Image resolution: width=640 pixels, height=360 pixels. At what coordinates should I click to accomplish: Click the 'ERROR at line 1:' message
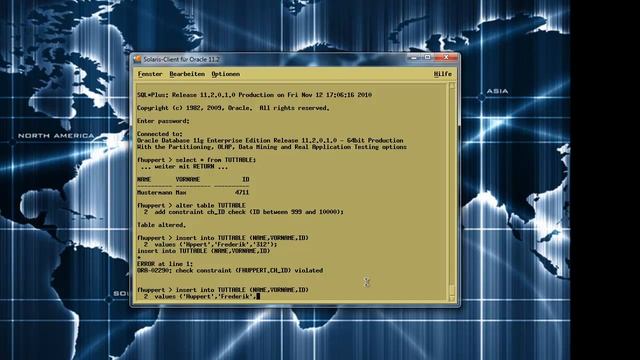point(165,264)
